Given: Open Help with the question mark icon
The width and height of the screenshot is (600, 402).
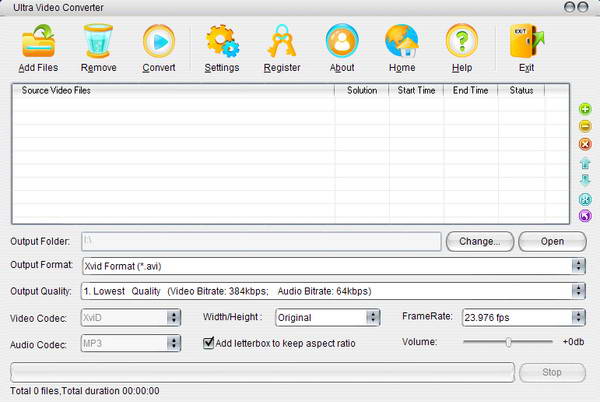Looking at the screenshot, I should [x=462, y=41].
